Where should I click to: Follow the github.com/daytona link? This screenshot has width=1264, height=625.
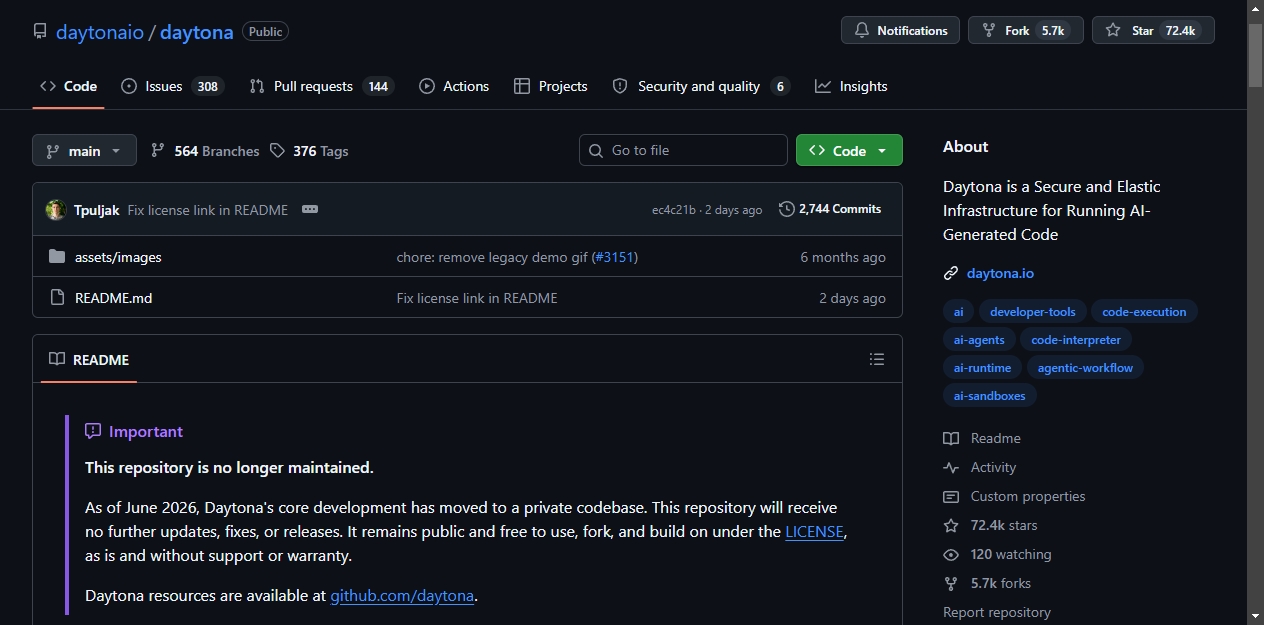click(402, 596)
